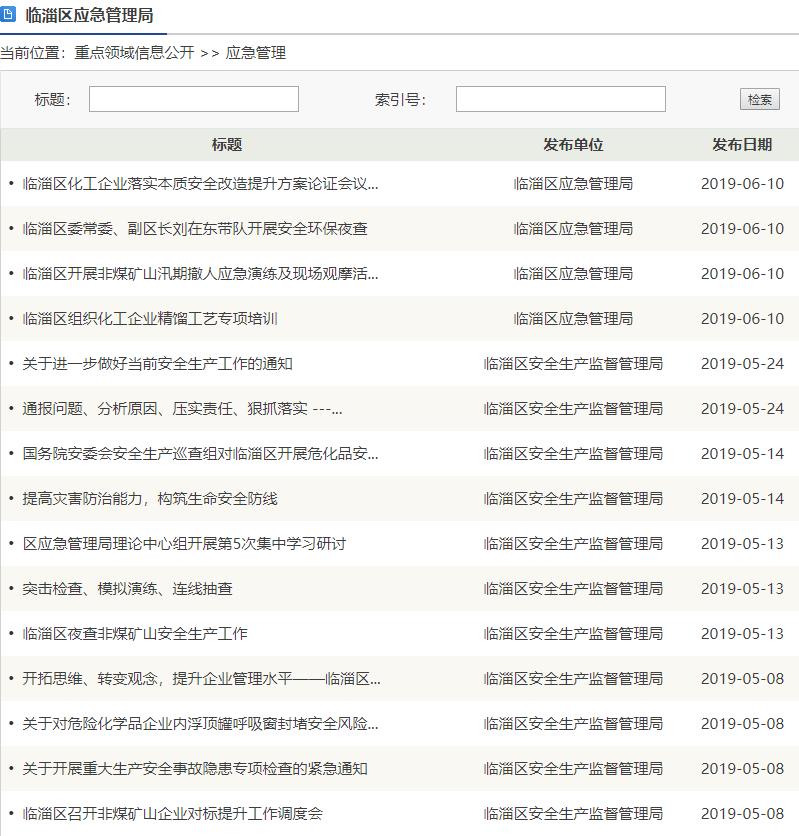799x836 pixels.
Task: Open article 突击检查、模拟演练、连线抽查
Action: (x=128, y=589)
